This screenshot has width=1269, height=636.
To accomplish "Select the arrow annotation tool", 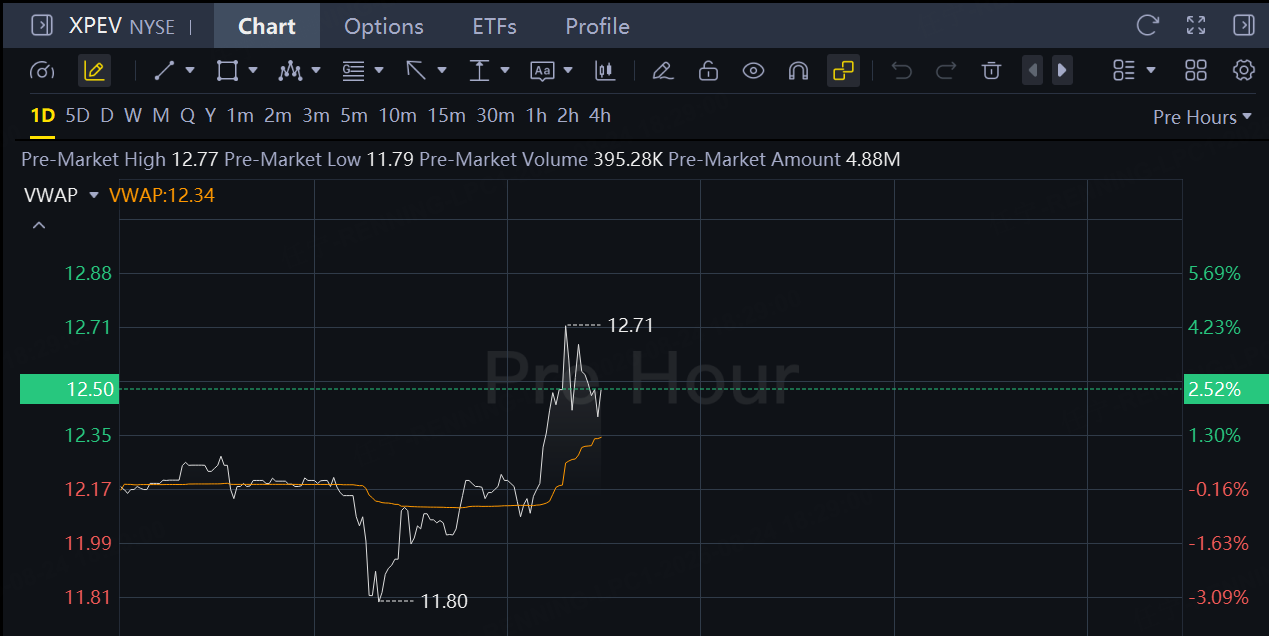I will pyautogui.click(x=416, y=70).
